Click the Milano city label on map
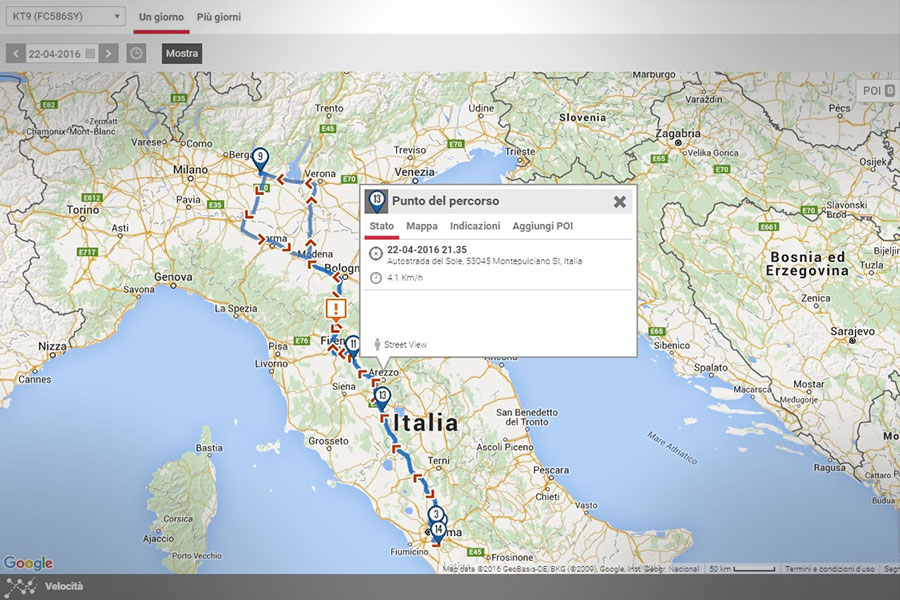The height and width of the screenshot is (600, 900). (191, 170)
